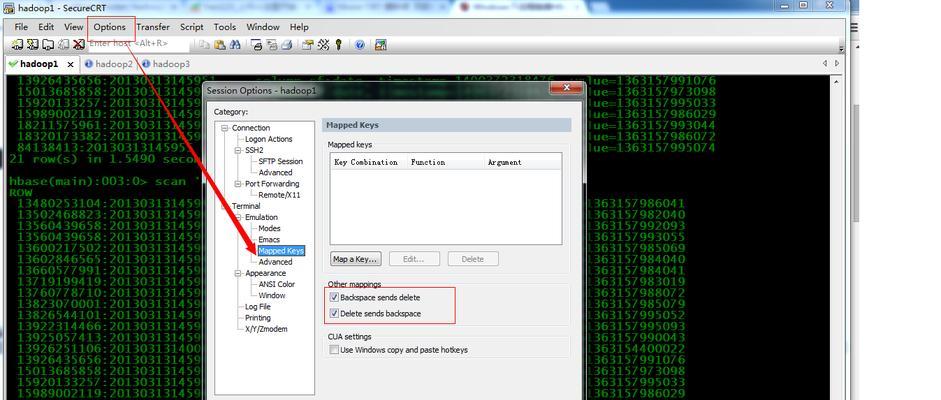Toggle Delete sends backspace checkbox
Screen dimensions: 941x400
[x=334, y=314]
